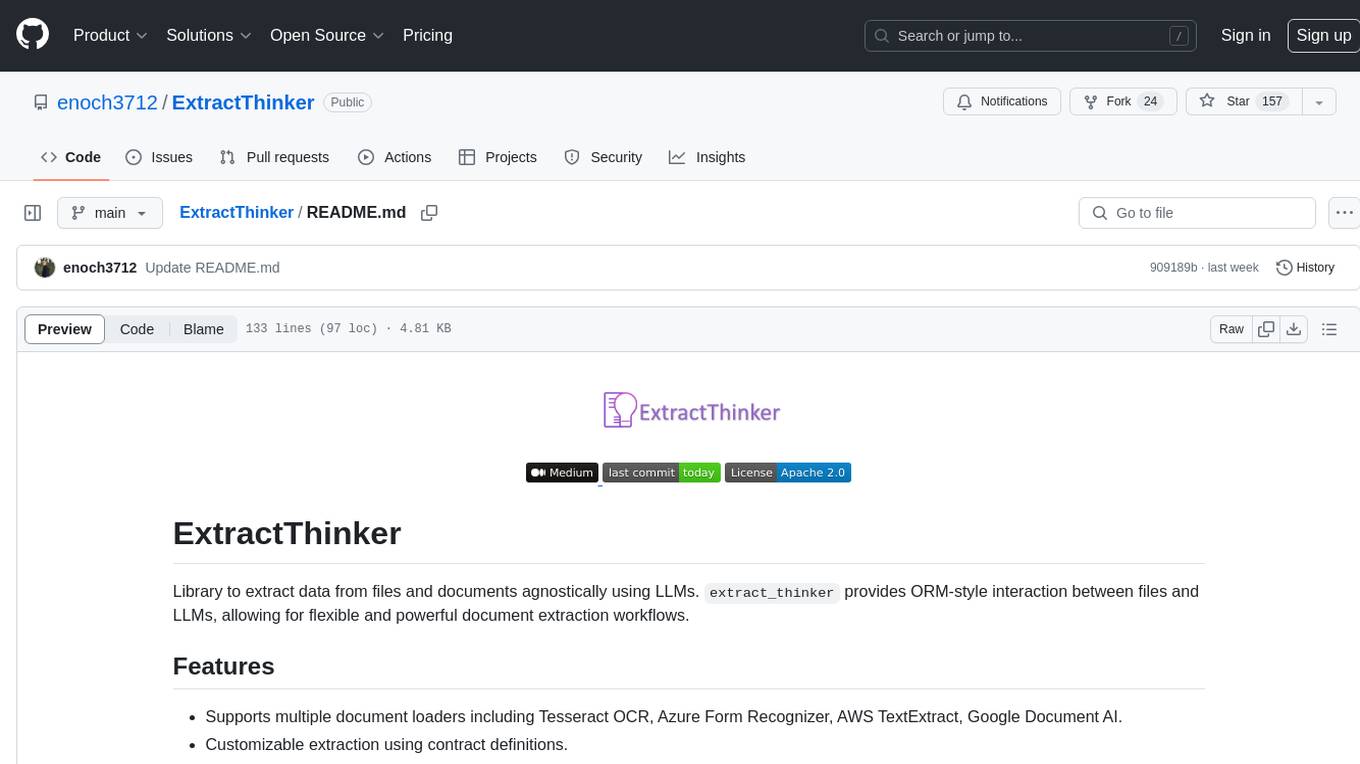Open the commit author enoch3712
Screen dimensions: 1360x764
tap(100, 268)
